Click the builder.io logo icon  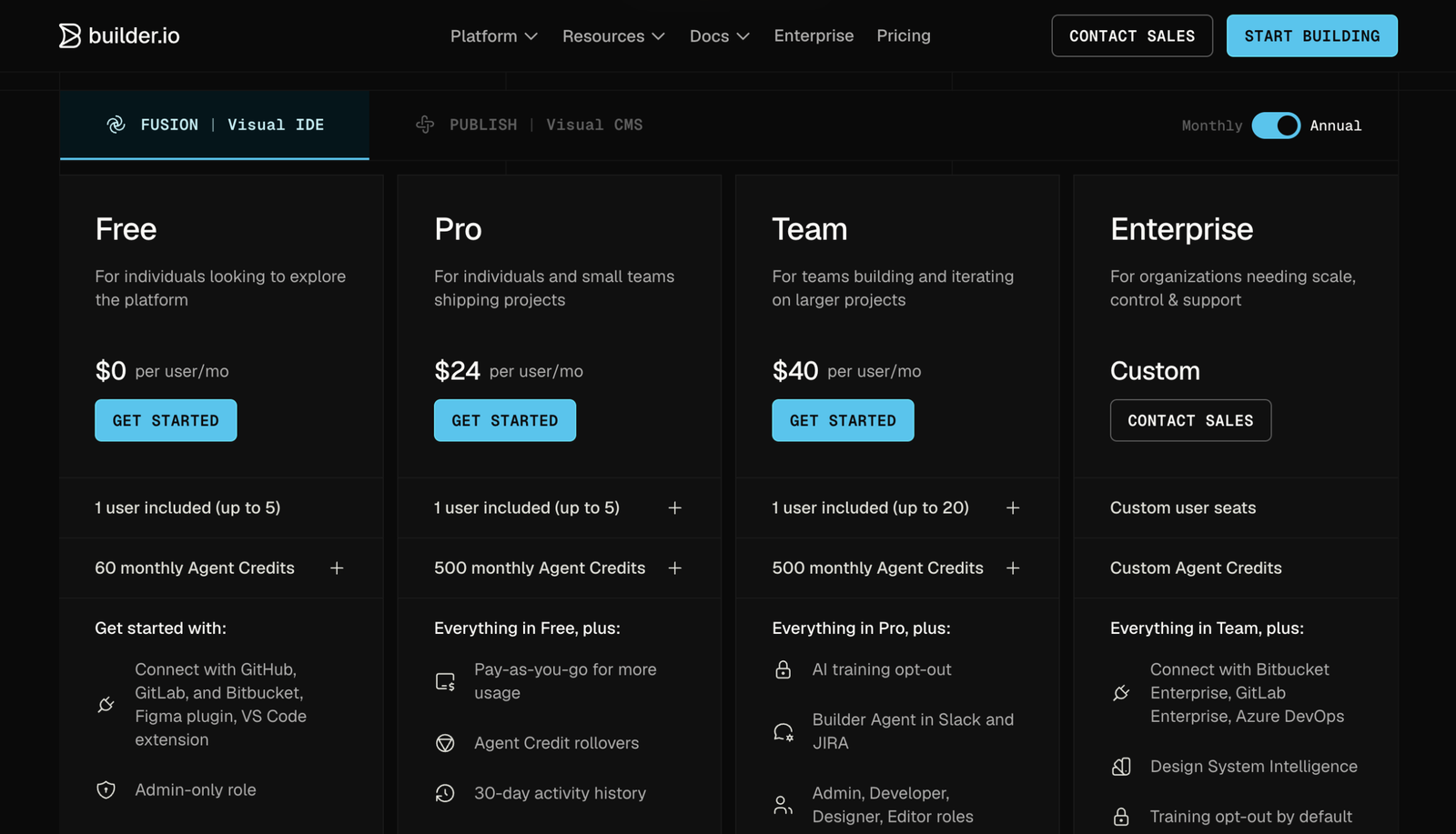tap(70, 35)
